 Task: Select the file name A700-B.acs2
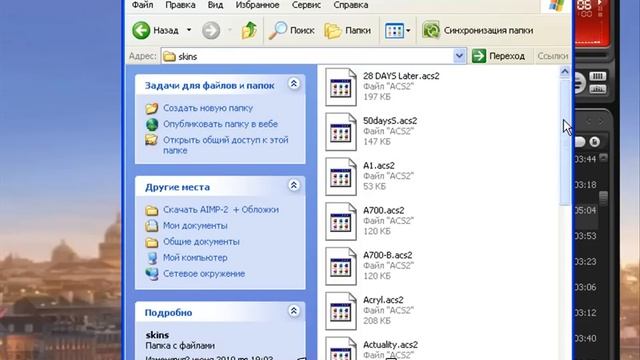tap(388, 255)
